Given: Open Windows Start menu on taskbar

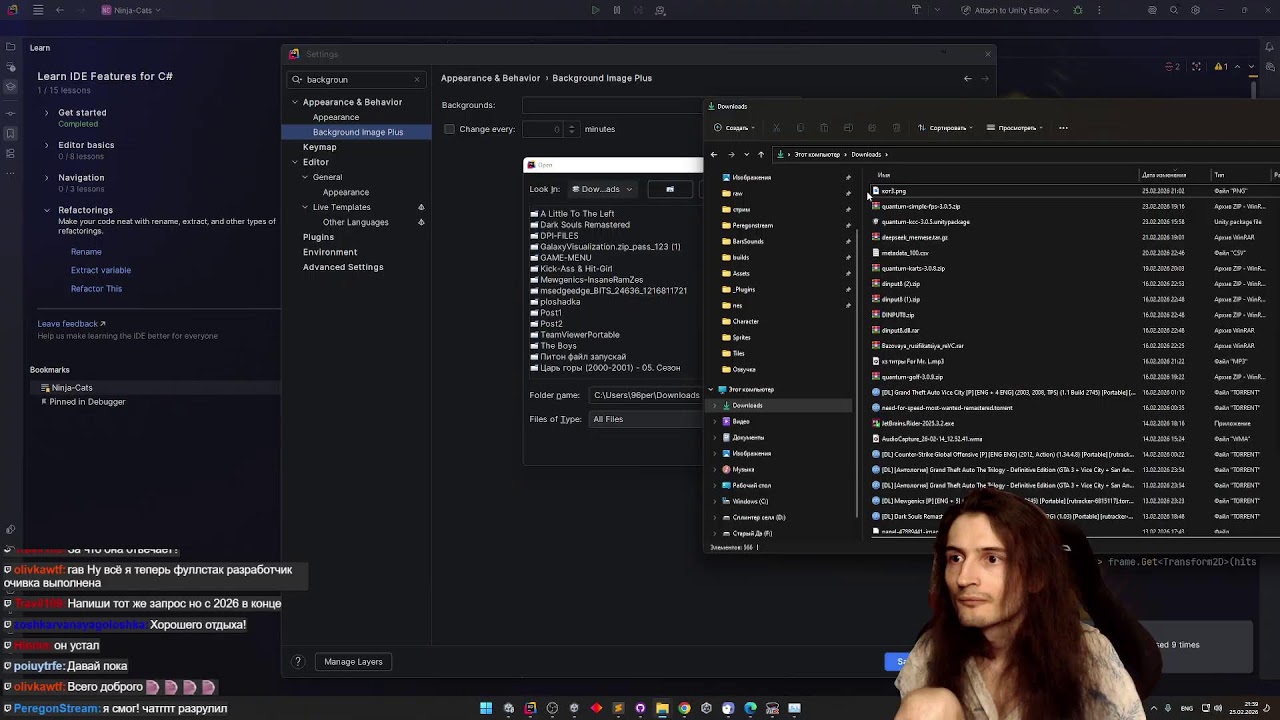Looking at the screenshot, I should click(486, 708).
